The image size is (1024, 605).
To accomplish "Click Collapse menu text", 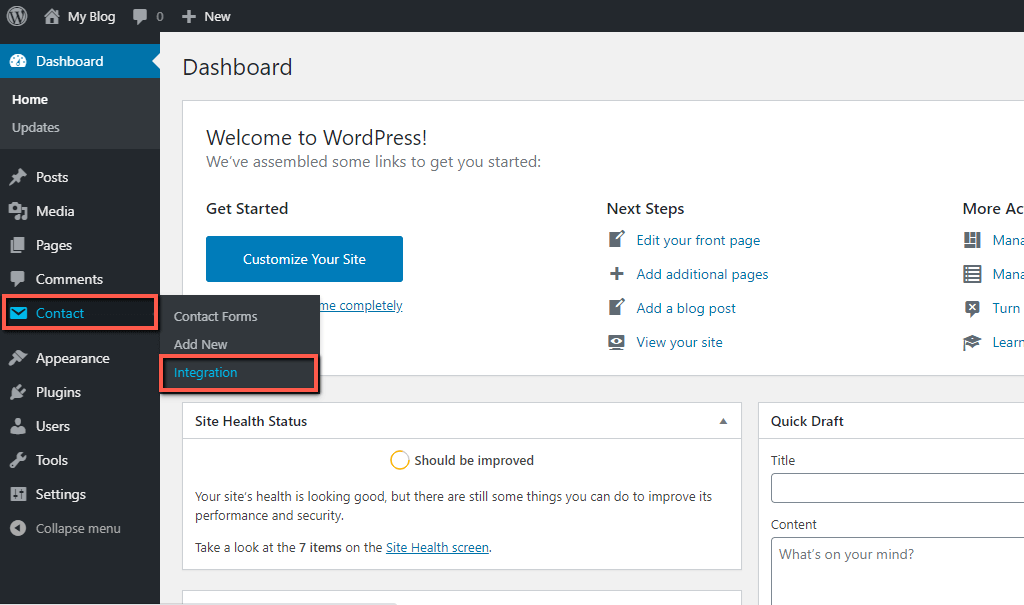I will (x=78, y=528).
